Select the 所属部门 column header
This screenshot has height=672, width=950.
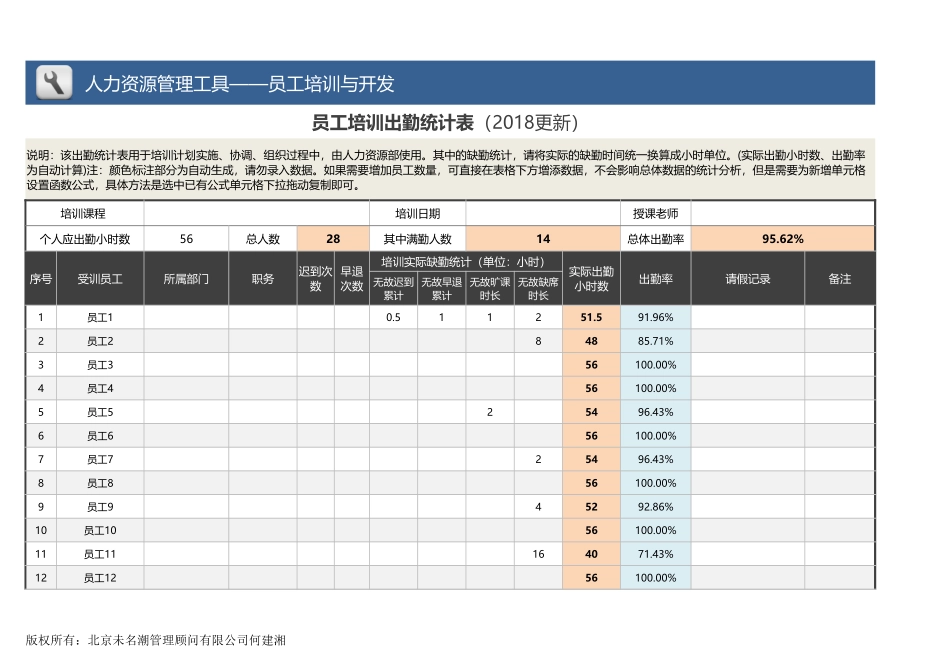[x=186, y=279]
